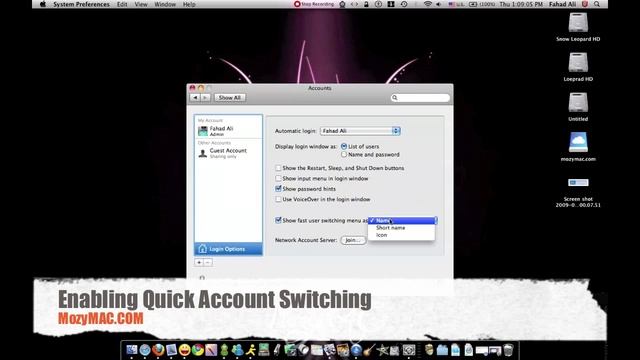
Task: Enable Show the Restart, Sleep, Shut Down buttons
Action: click(x=278, y=168)
